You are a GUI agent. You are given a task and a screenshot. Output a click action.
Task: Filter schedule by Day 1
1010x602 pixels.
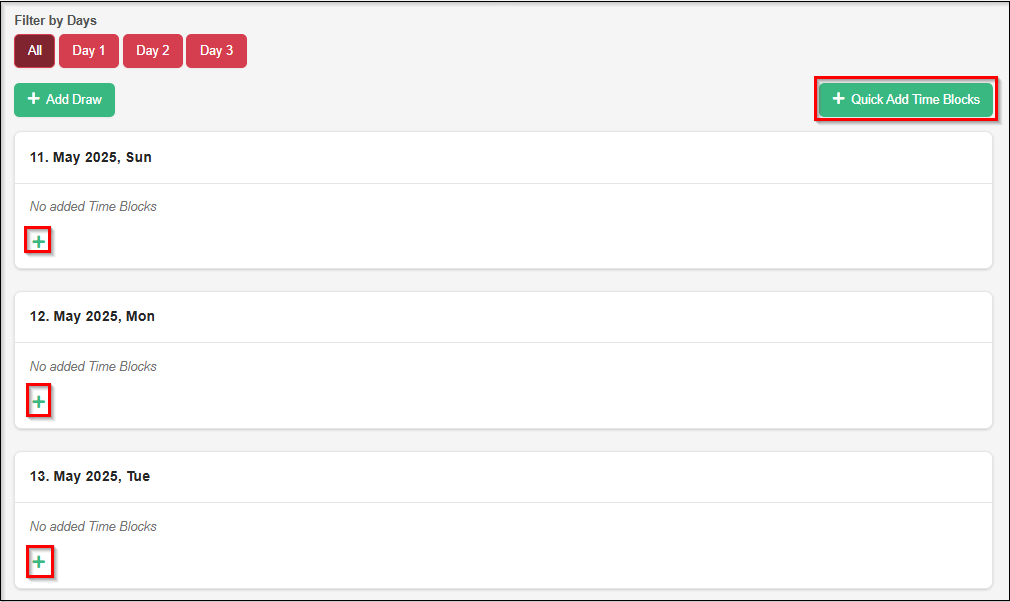[x=89, y=51]
